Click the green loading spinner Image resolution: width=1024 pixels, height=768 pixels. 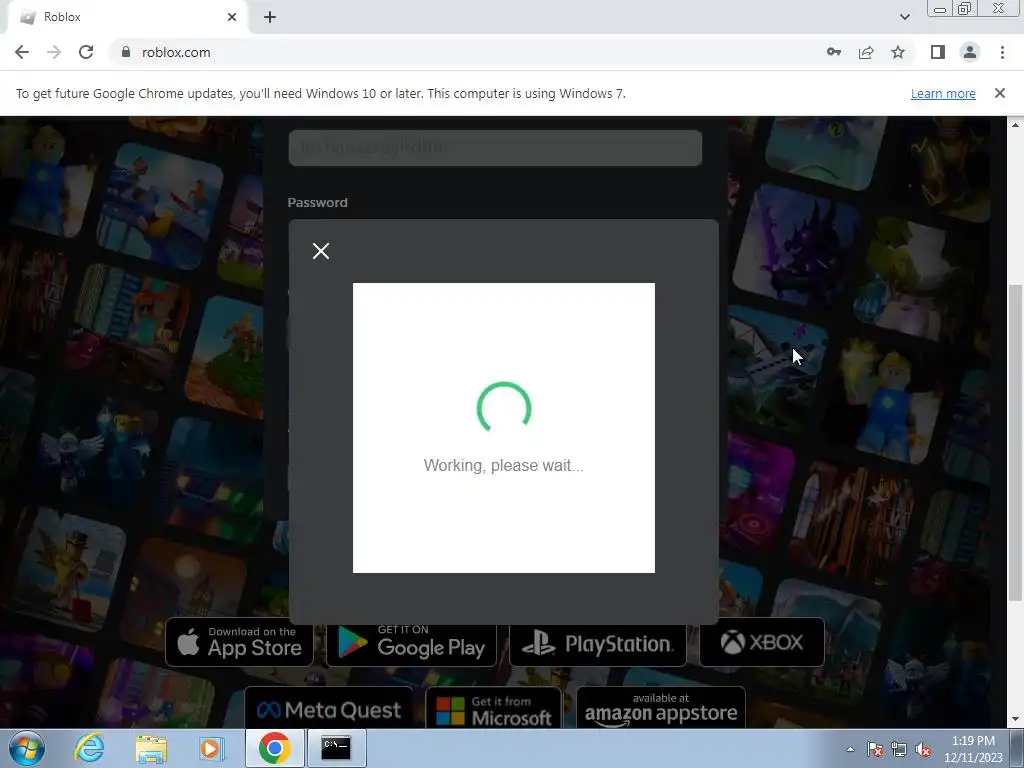(x=504, y=408)
